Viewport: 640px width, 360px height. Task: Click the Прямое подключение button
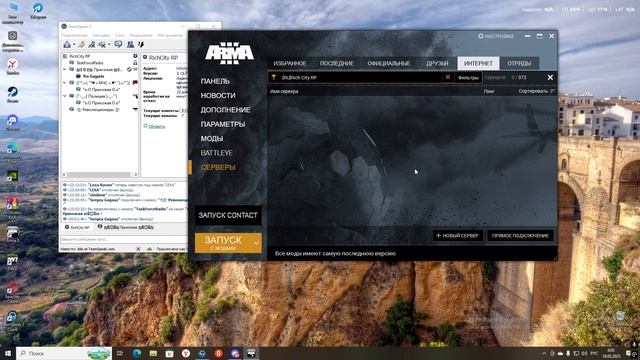click(x=520, y=236)
